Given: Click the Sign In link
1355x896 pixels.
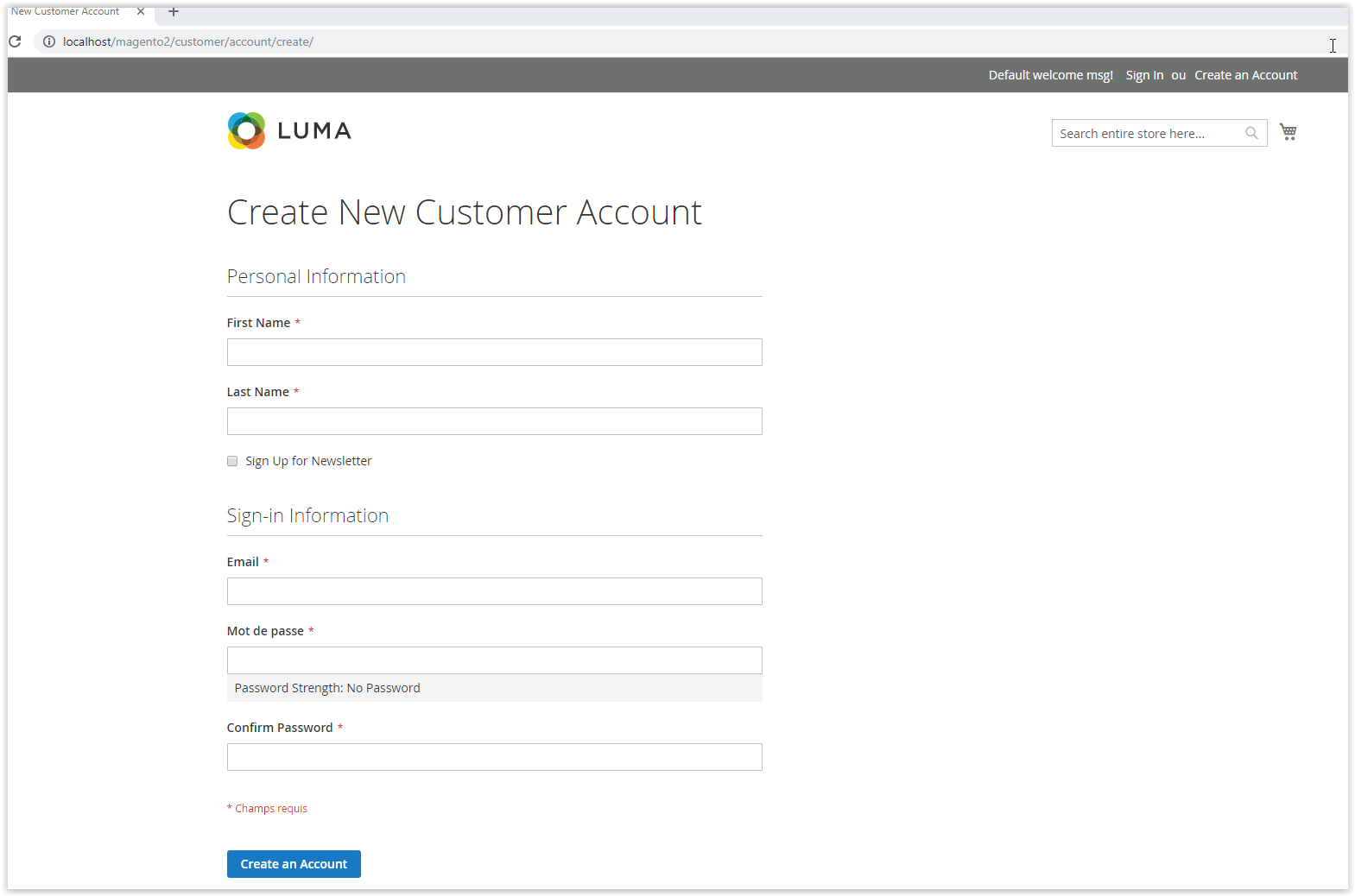Looking at the screenshot, I should click(1144, 75).
